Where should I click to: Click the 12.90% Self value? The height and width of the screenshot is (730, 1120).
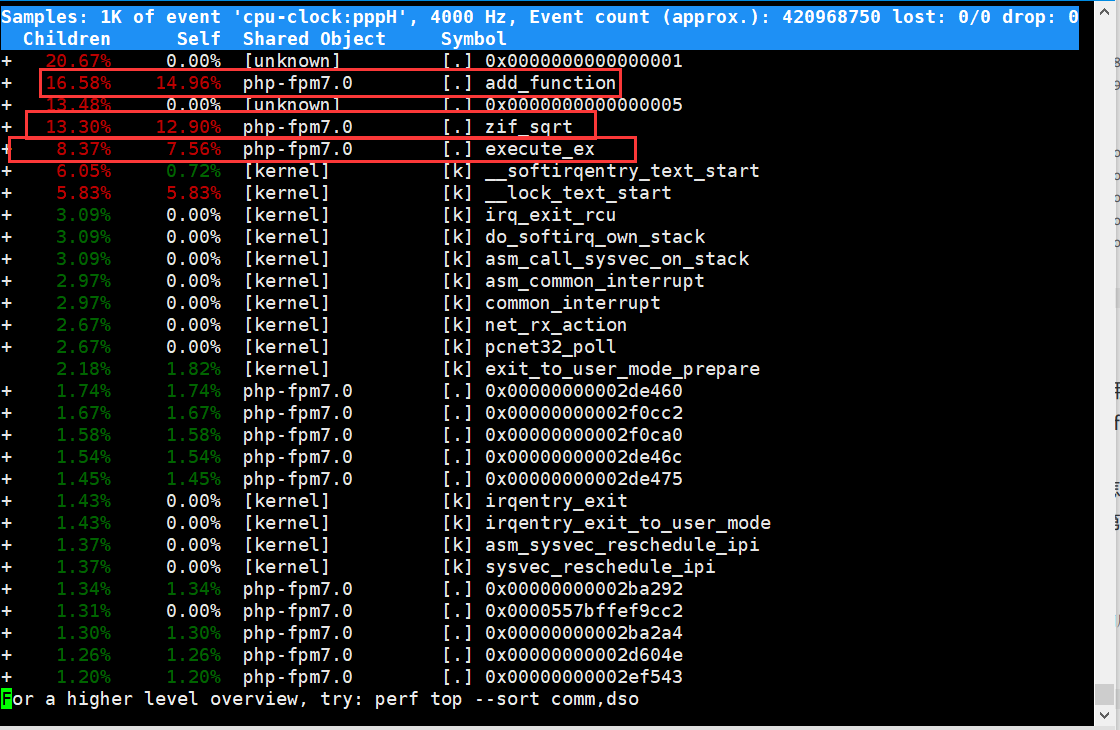(189, 127)
